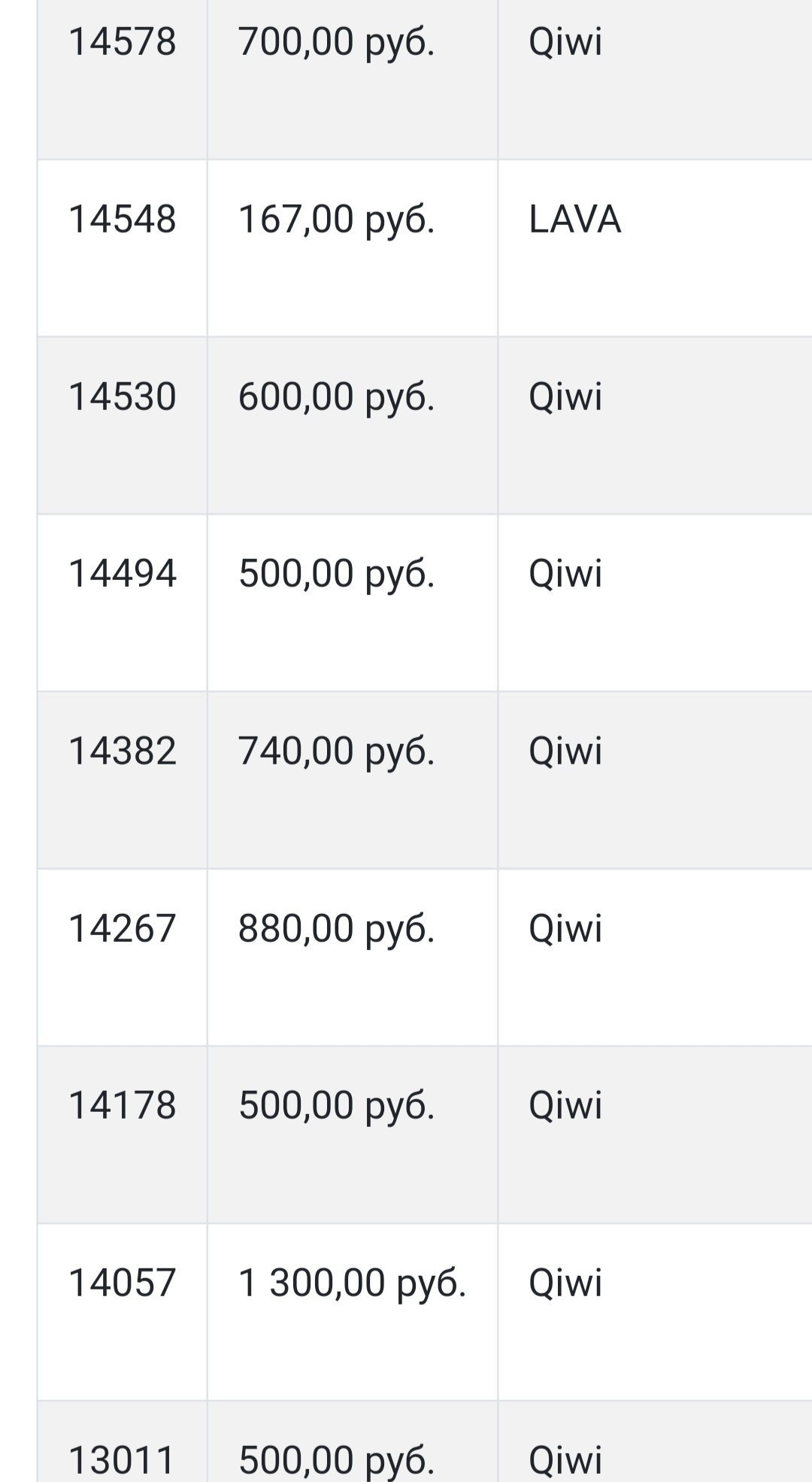Click Qiwi in the 14494 row
812x1482 pixels.
565,574
